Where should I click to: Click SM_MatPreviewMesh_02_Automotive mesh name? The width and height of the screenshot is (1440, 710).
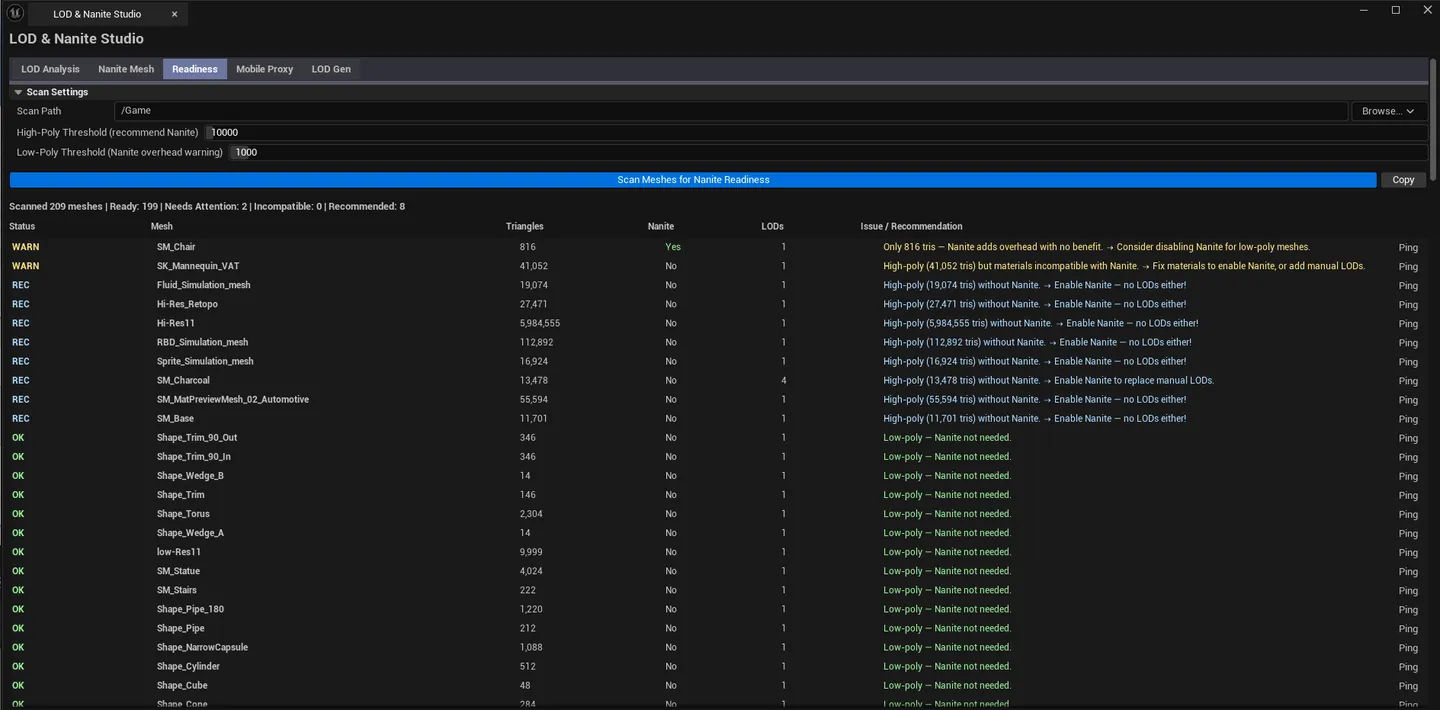(233, 399)
